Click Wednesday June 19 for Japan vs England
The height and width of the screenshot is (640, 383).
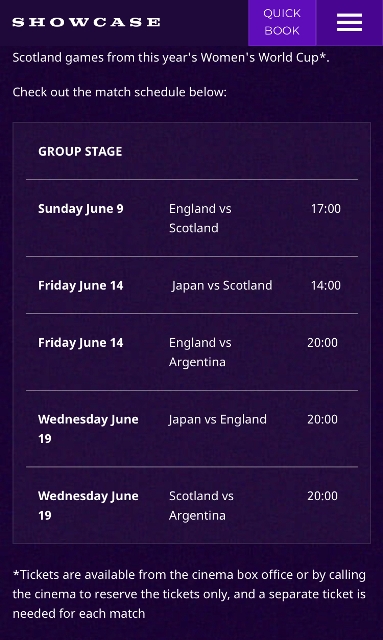[x=88, y=429]
